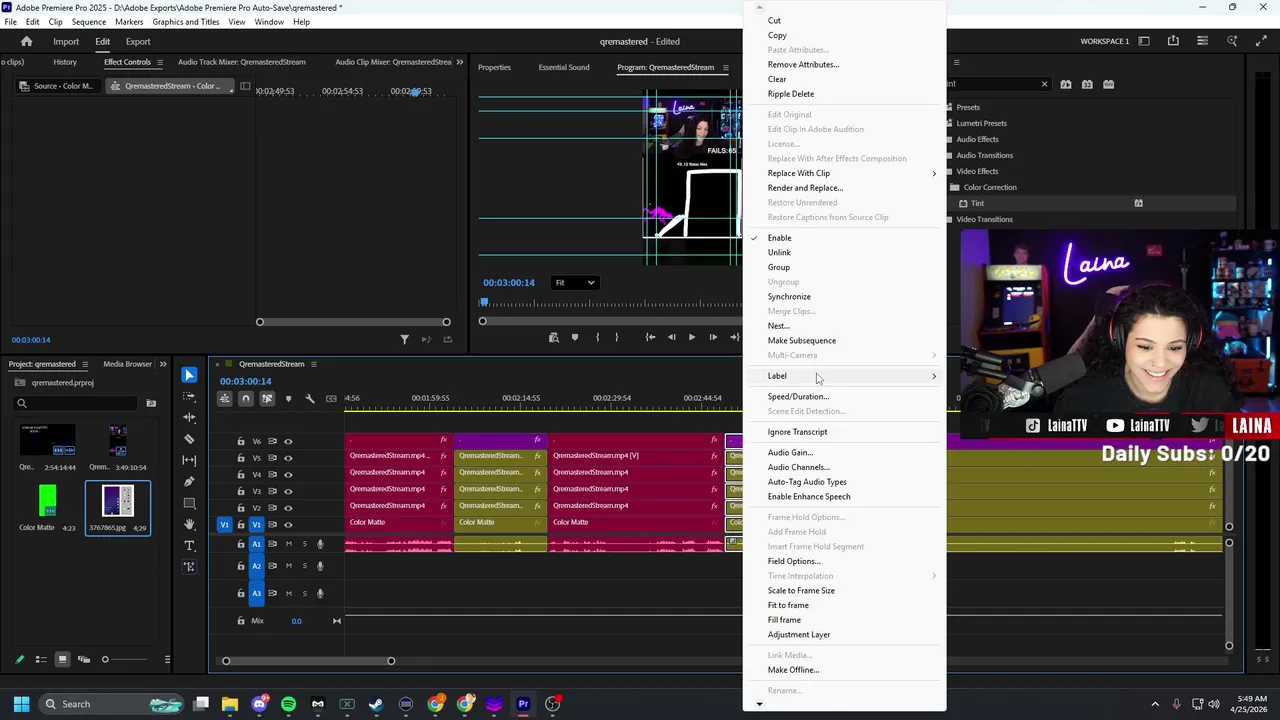Click the Project panel zoom slider
1280x720 pixels.
[x=125, y=659]
